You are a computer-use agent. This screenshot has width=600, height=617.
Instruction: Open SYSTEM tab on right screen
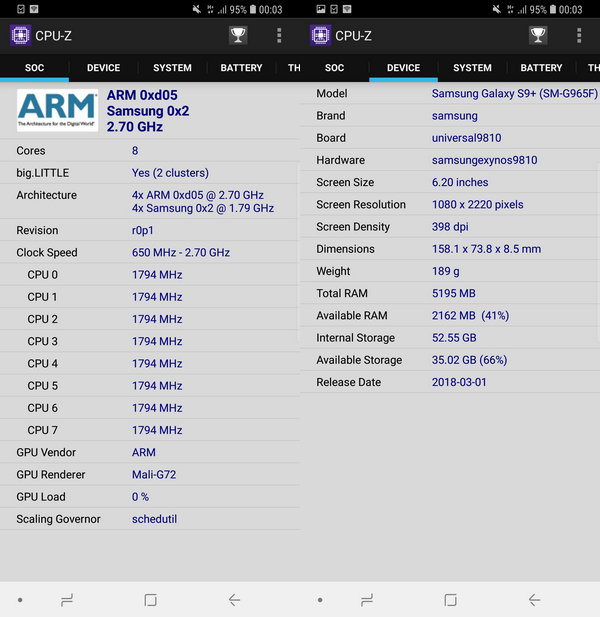[472, 68]
